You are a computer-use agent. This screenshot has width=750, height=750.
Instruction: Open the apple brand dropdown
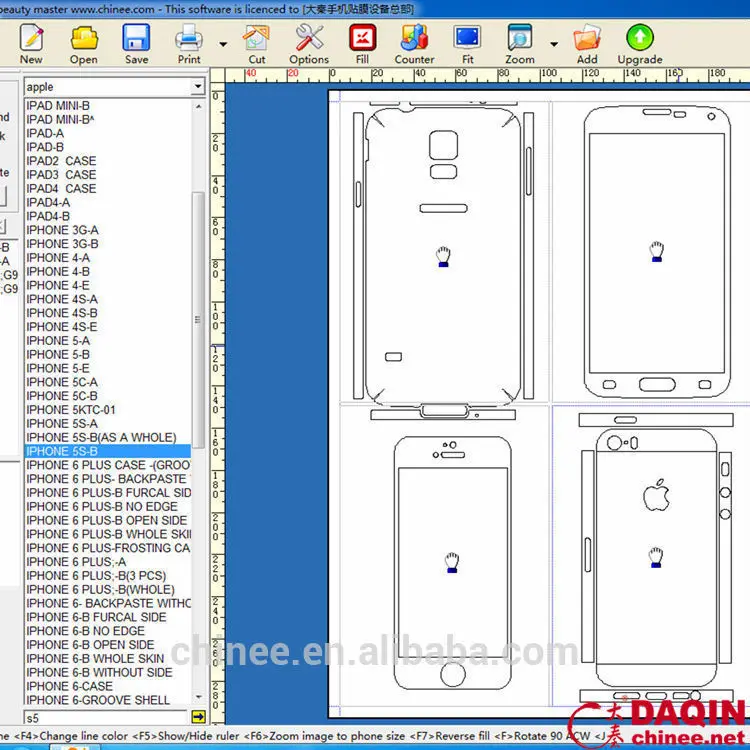point(197,87)
